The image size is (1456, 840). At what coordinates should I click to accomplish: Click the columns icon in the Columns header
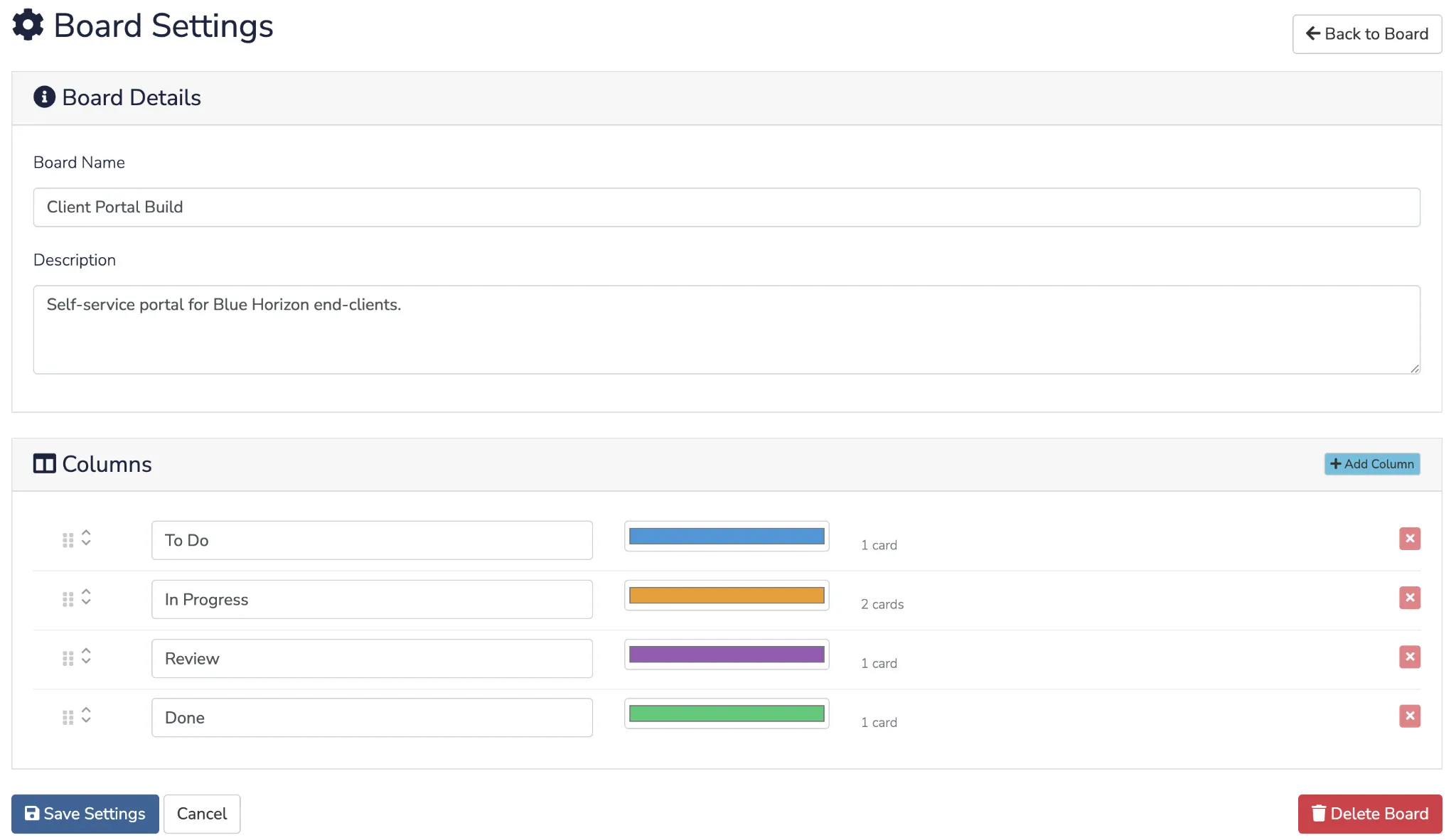point(45,463)
